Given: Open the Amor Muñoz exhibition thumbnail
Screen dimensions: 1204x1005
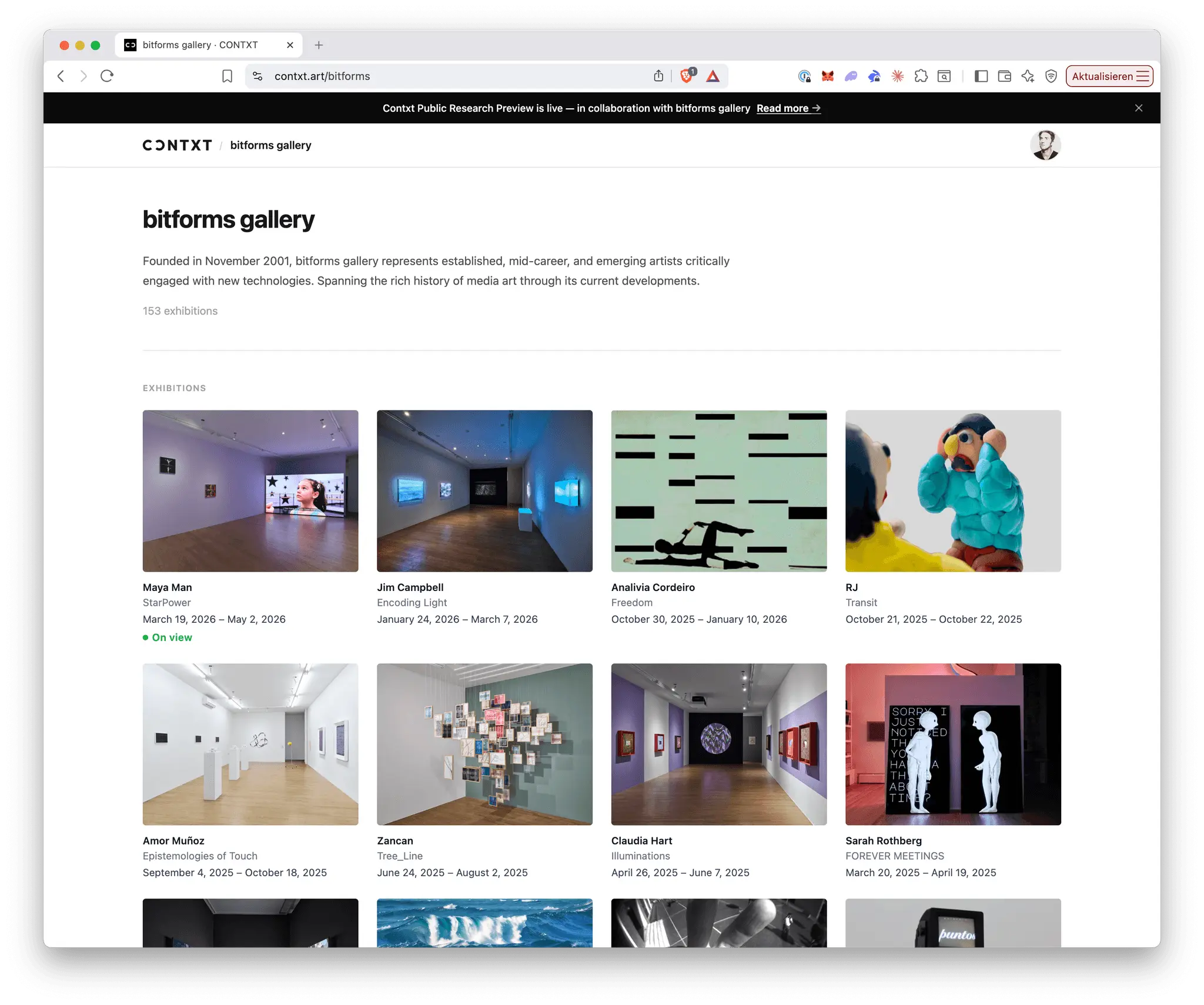Looking at the screenshot, I should (250, 744).
